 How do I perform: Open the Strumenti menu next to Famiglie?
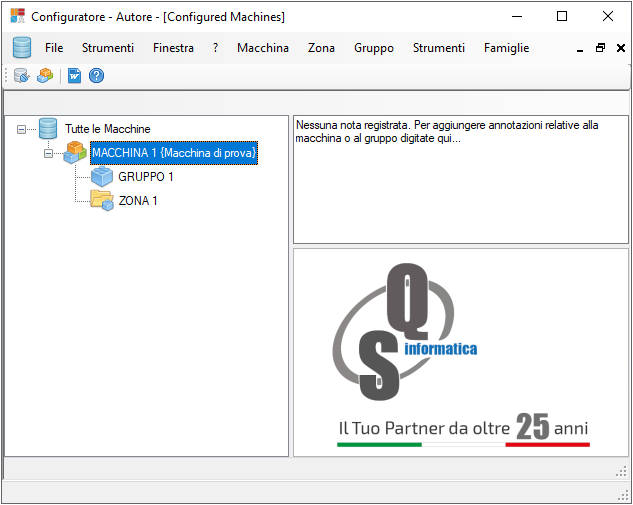[x=439, y=48]
